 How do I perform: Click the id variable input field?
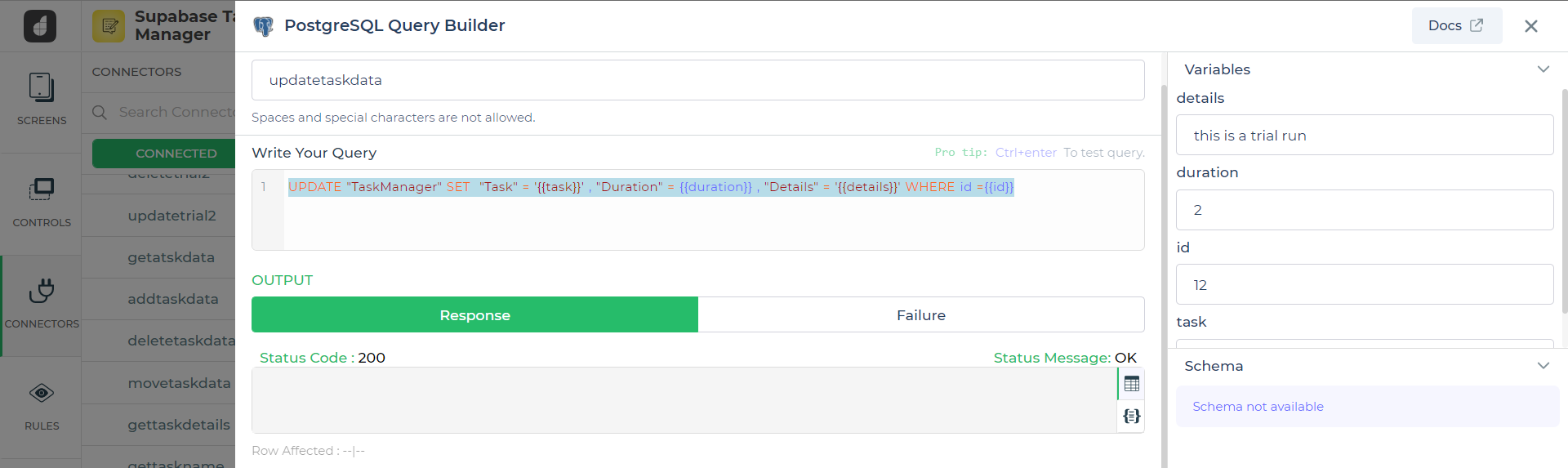point(1364,285)
